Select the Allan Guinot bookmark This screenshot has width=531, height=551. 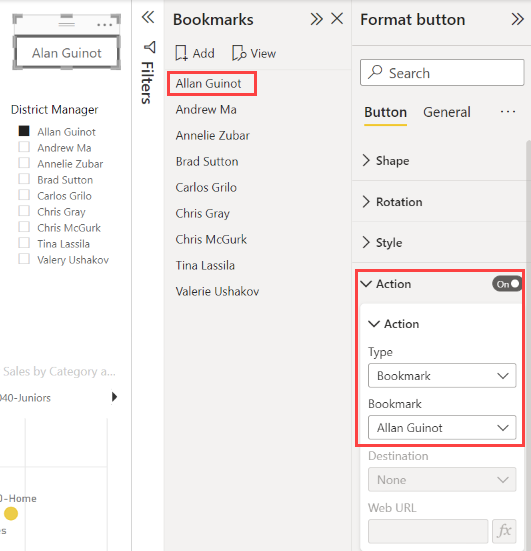pos(208,84)
